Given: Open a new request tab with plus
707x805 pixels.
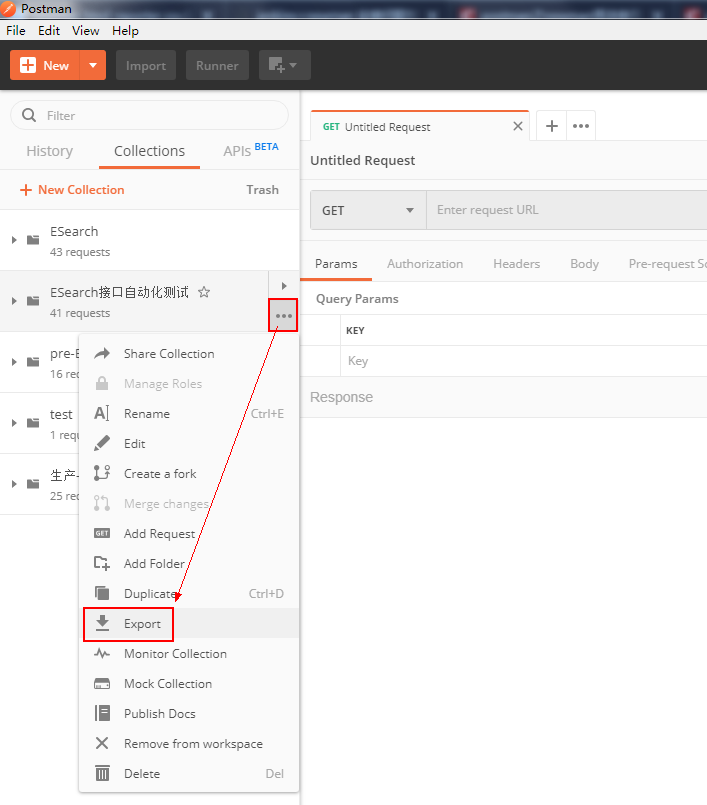Looking at the screenshot, I should click(x=551, y=126).
